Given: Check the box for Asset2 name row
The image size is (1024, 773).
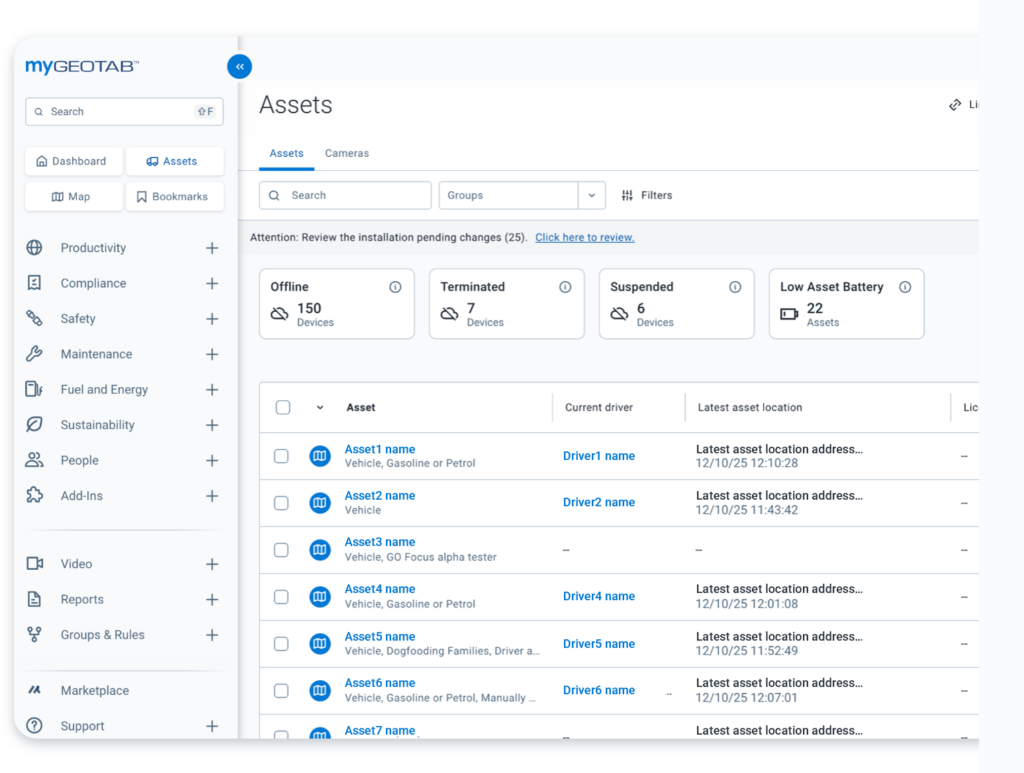Looking at the screenshot, I should (x=281, y=503).
